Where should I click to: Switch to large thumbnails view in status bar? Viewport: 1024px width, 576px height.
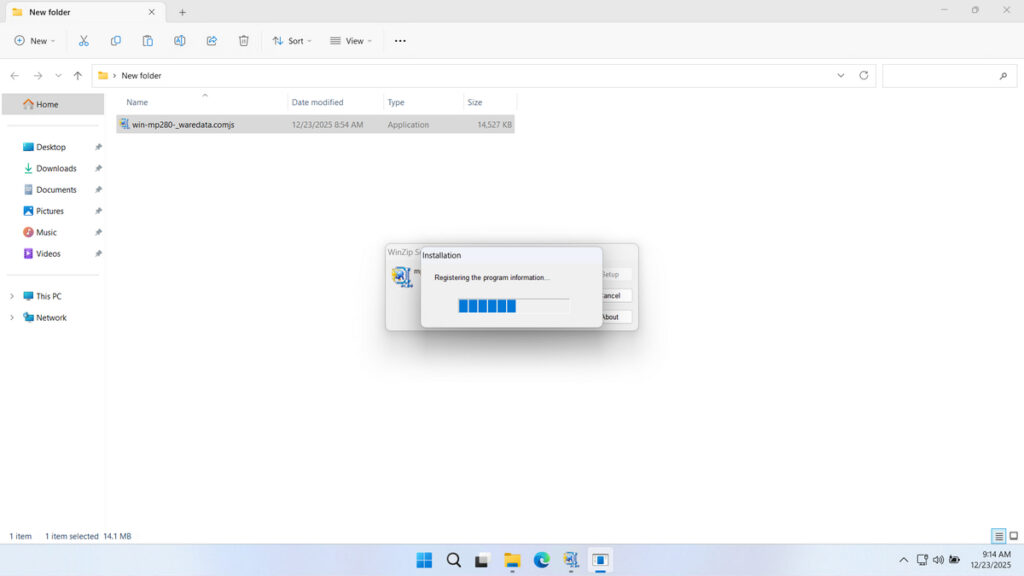[1012, 536]
